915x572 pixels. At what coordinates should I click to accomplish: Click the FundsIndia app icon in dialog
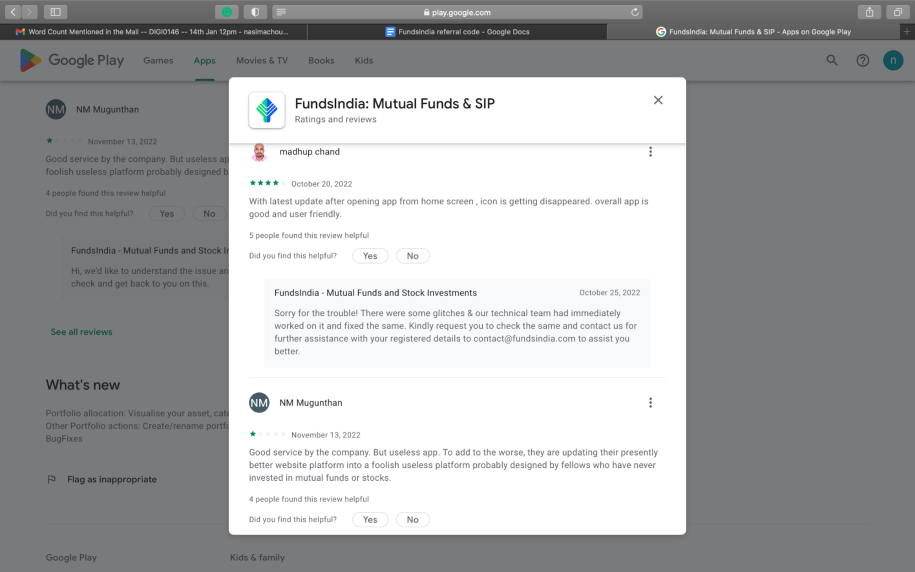267,110
